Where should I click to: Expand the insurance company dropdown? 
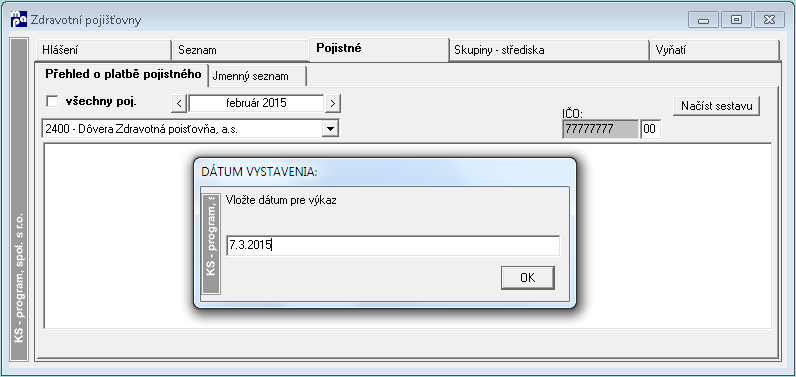pyautogui.click(x=330, y=129)
